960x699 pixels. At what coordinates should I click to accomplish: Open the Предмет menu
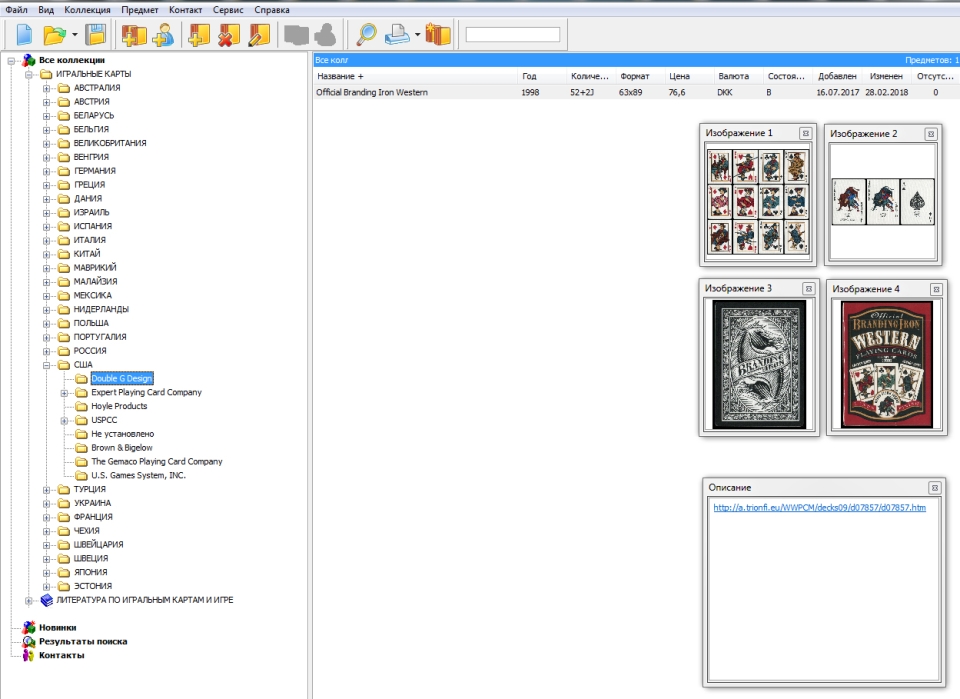pos(140,10)
